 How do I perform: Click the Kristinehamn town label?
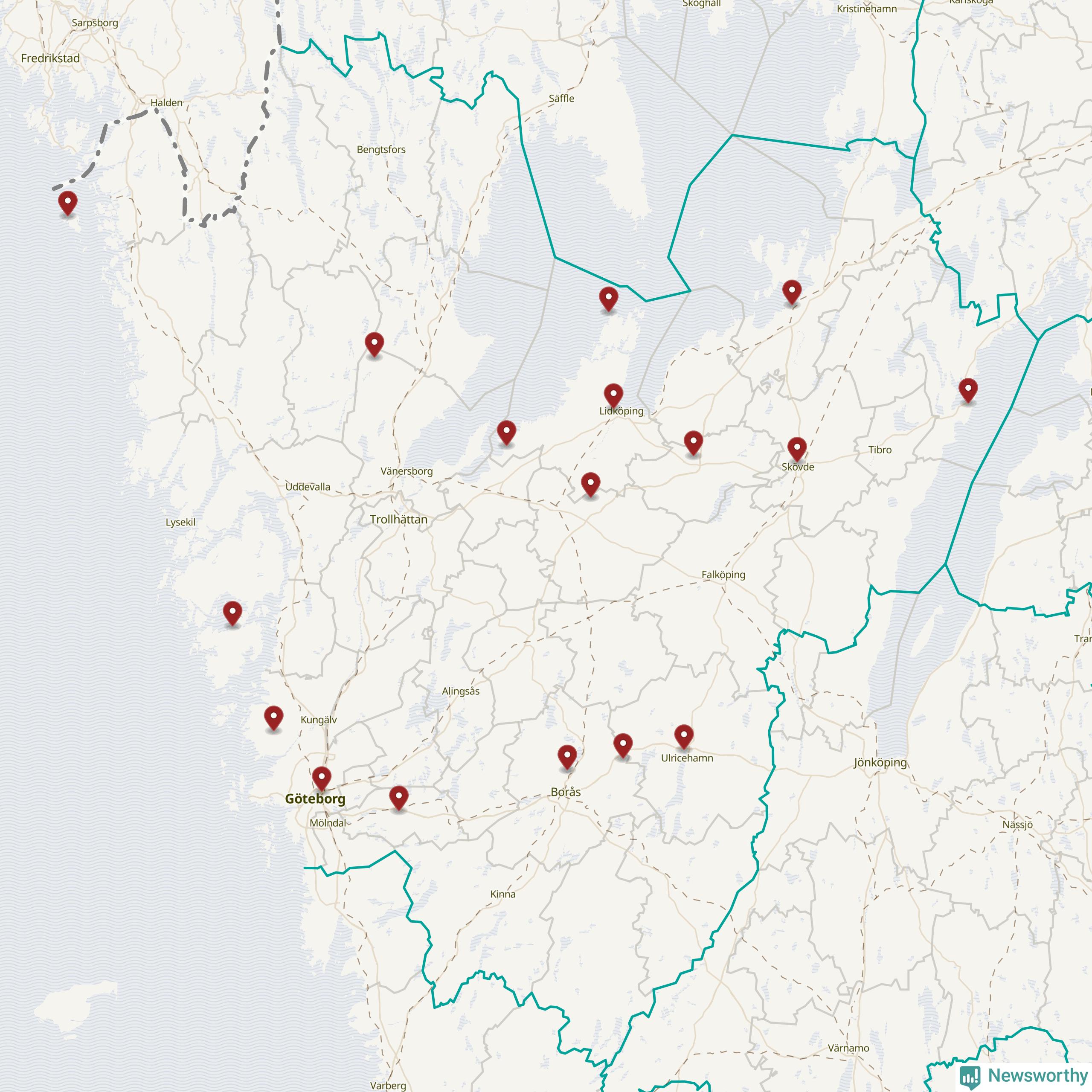[x=866, y=9]
